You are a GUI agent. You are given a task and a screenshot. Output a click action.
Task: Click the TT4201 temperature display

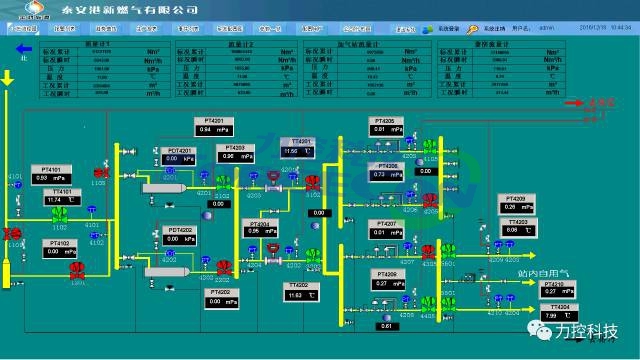[x=298, y=148]
